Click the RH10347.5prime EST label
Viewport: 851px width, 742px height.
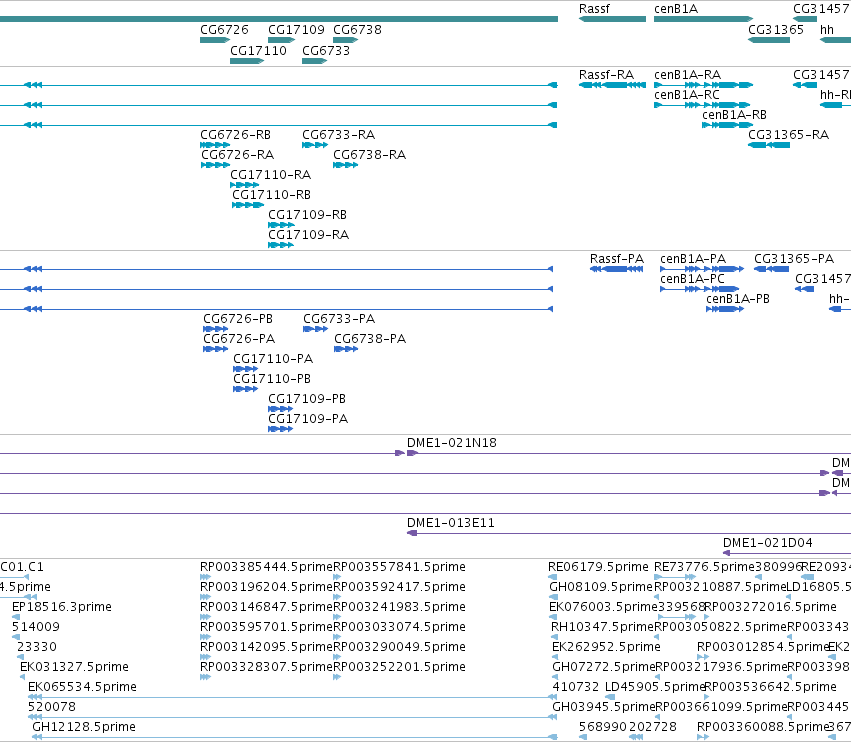point(602,626)
